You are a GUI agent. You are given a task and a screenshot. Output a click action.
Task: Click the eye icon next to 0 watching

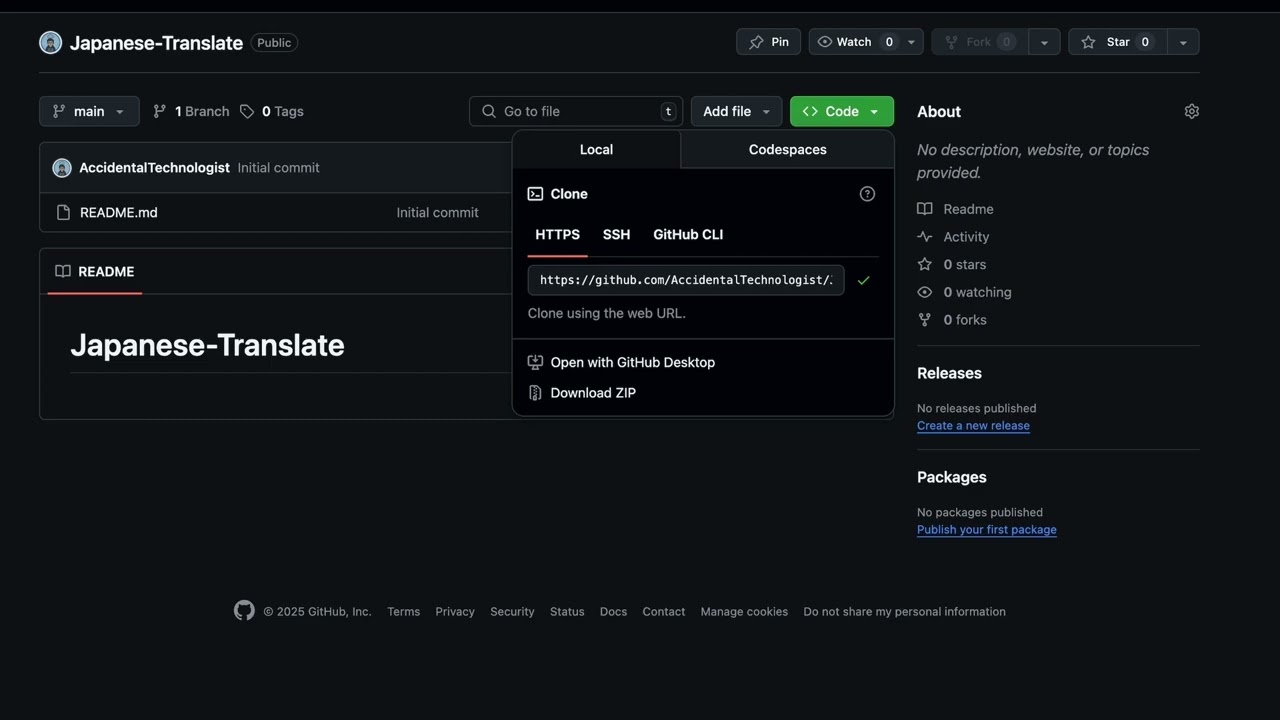925,292
